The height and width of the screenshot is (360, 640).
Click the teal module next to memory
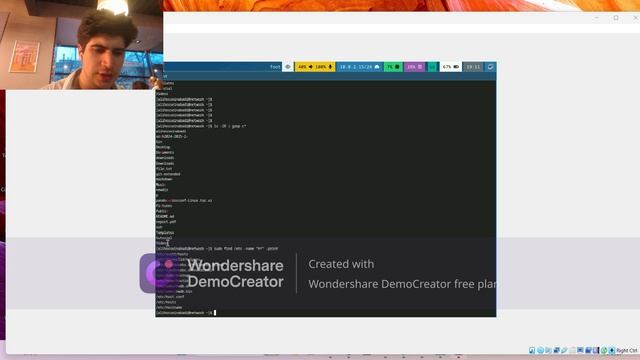(432, 67)
